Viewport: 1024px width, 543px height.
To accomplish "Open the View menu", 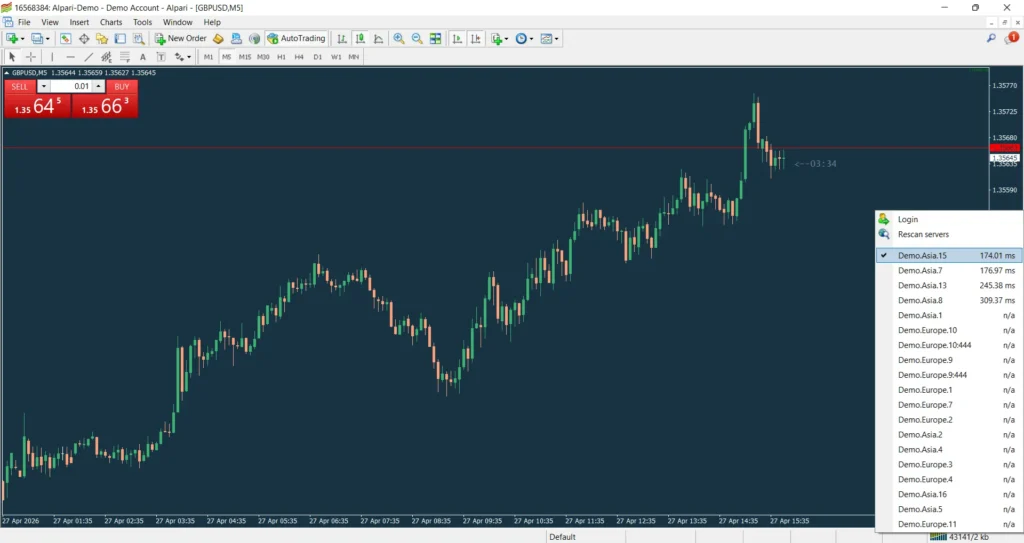I will (x=50, y=22).
